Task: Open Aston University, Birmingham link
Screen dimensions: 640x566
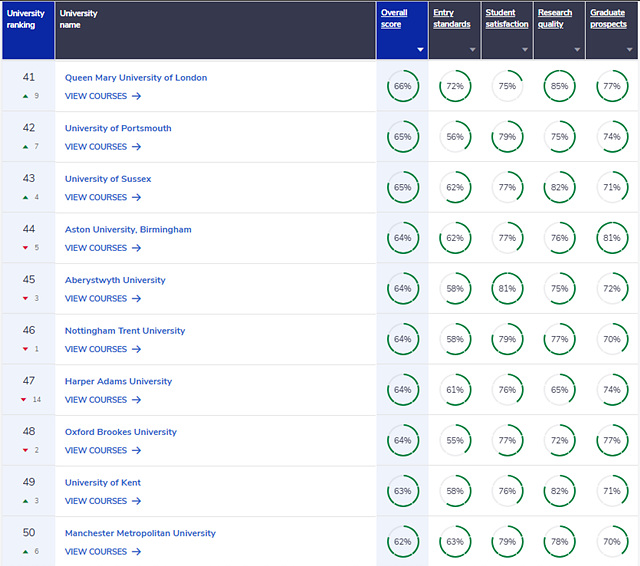Action: pos(128,229)
